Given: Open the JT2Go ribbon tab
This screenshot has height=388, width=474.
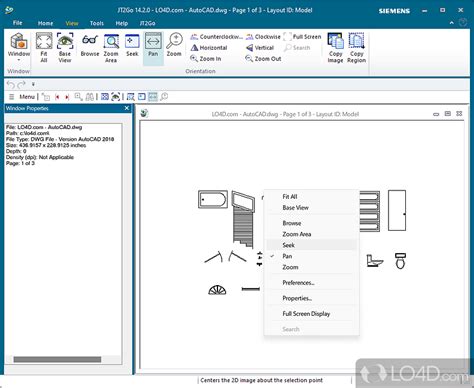Looking at the screenshot, I should [147, 23].
